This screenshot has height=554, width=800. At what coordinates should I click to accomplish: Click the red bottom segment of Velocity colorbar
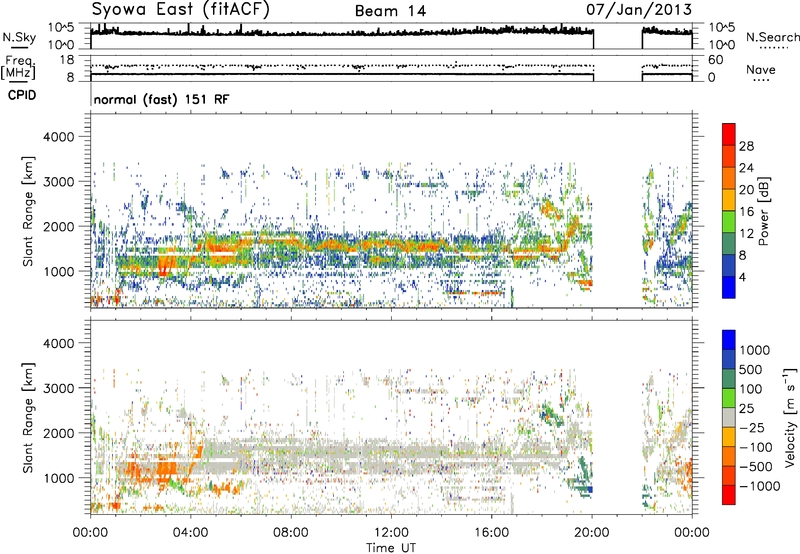(x=729, y=495)
